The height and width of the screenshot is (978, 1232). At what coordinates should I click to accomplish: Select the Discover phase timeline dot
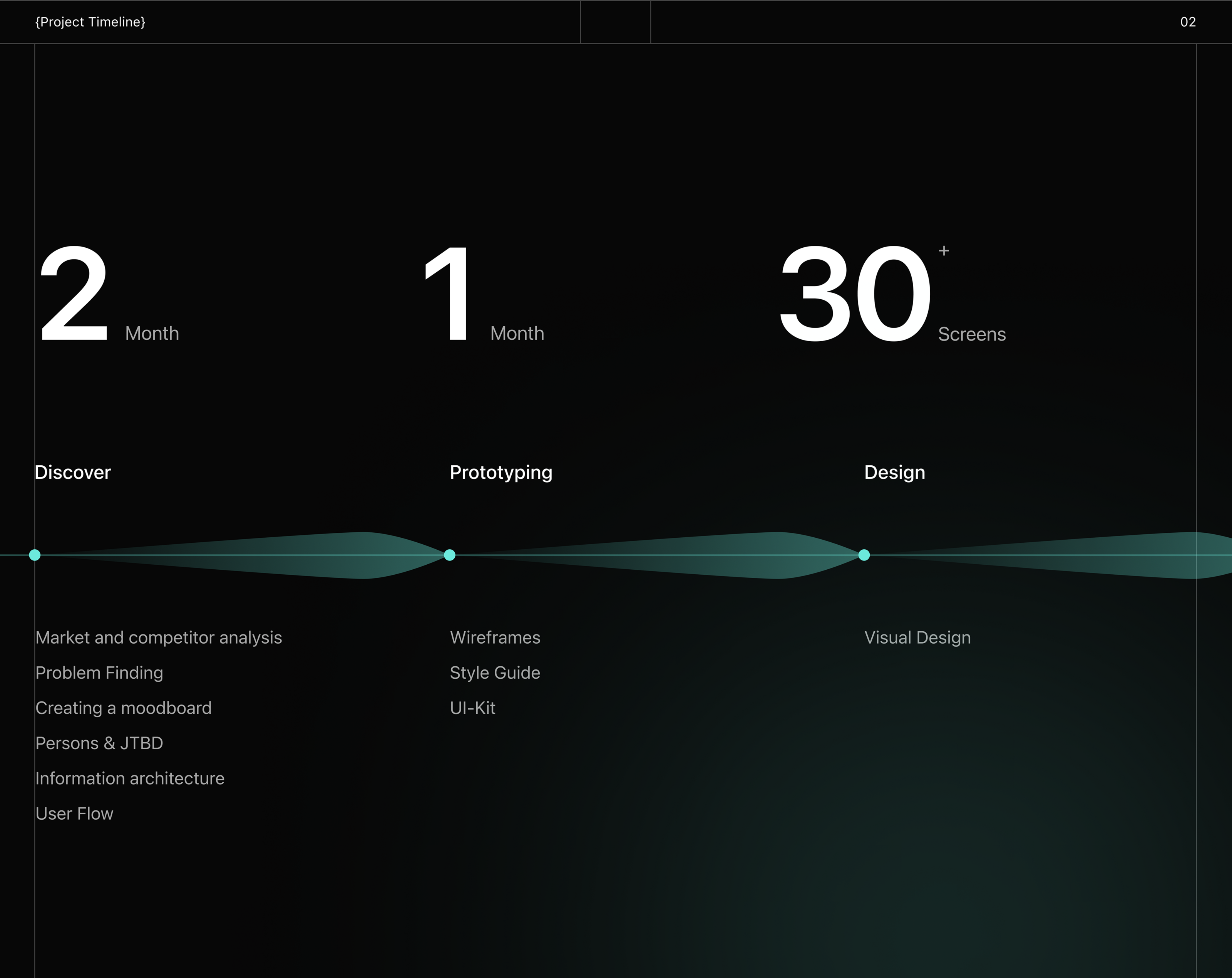click(x=35, y=554)
